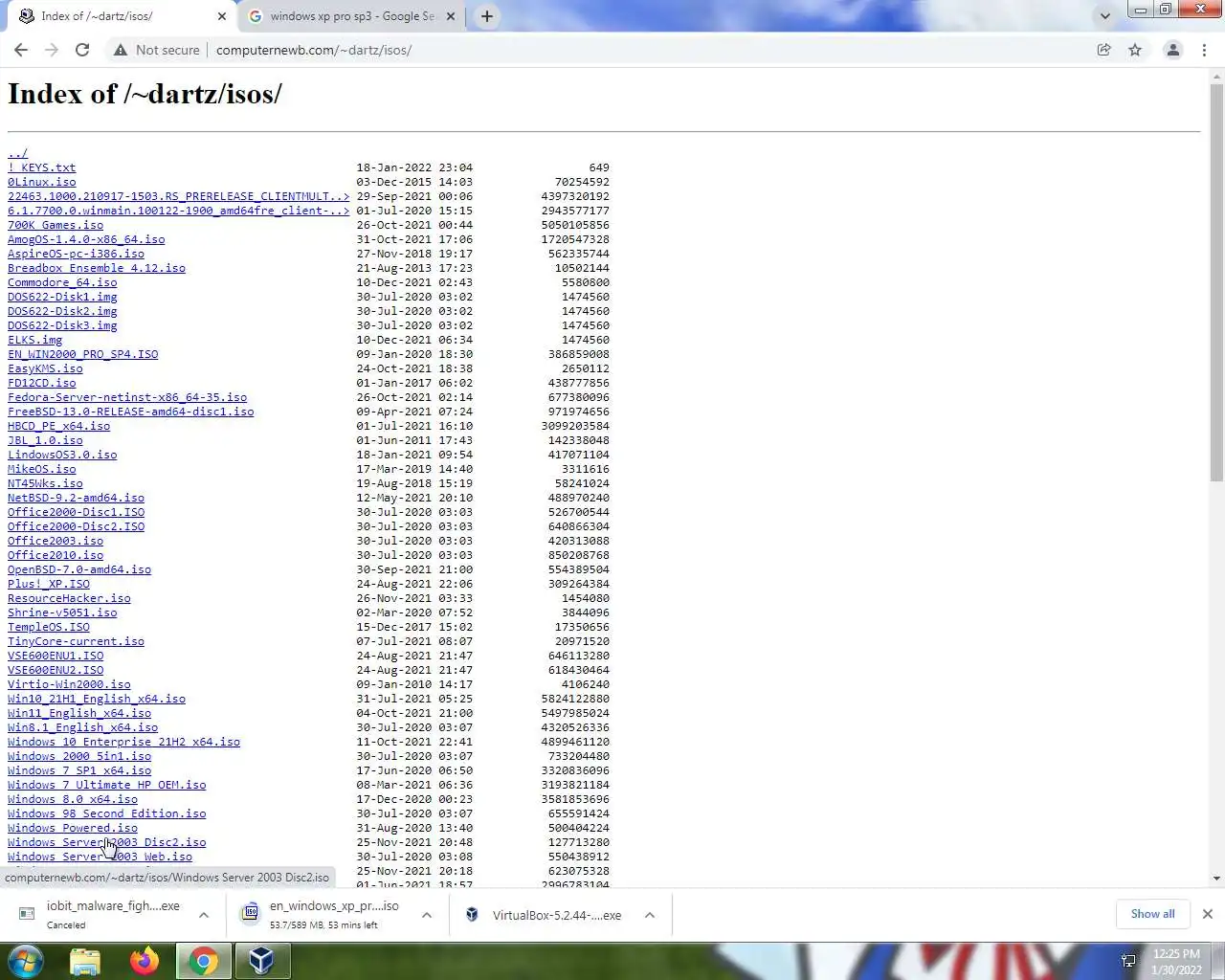Share this page icon in address bar
This screenshot has width=1225, height=980.
click(x=1104, y=50)
